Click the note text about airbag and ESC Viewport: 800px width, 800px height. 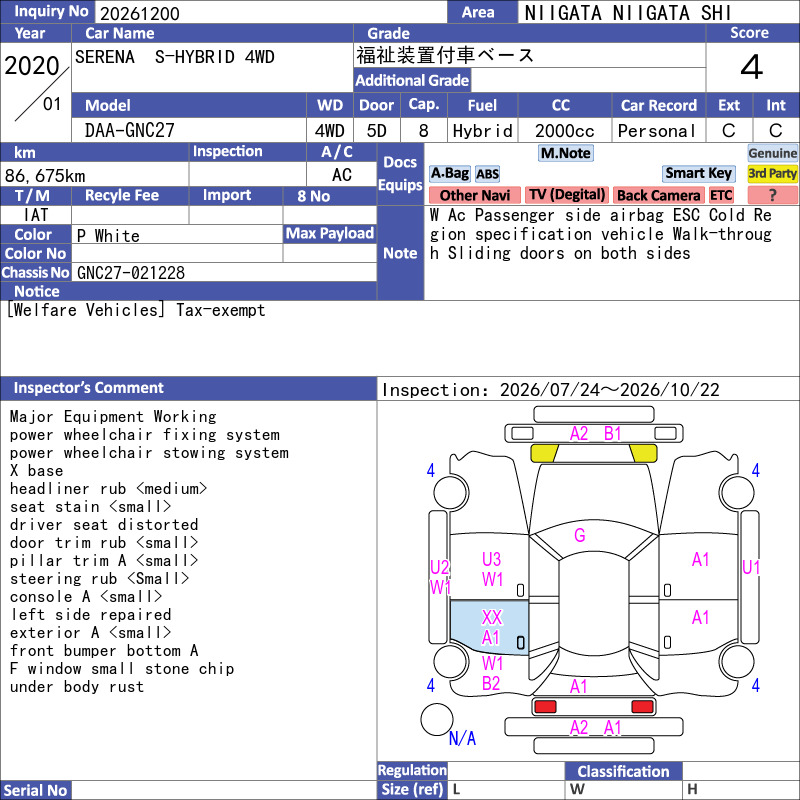pos(601,234)
